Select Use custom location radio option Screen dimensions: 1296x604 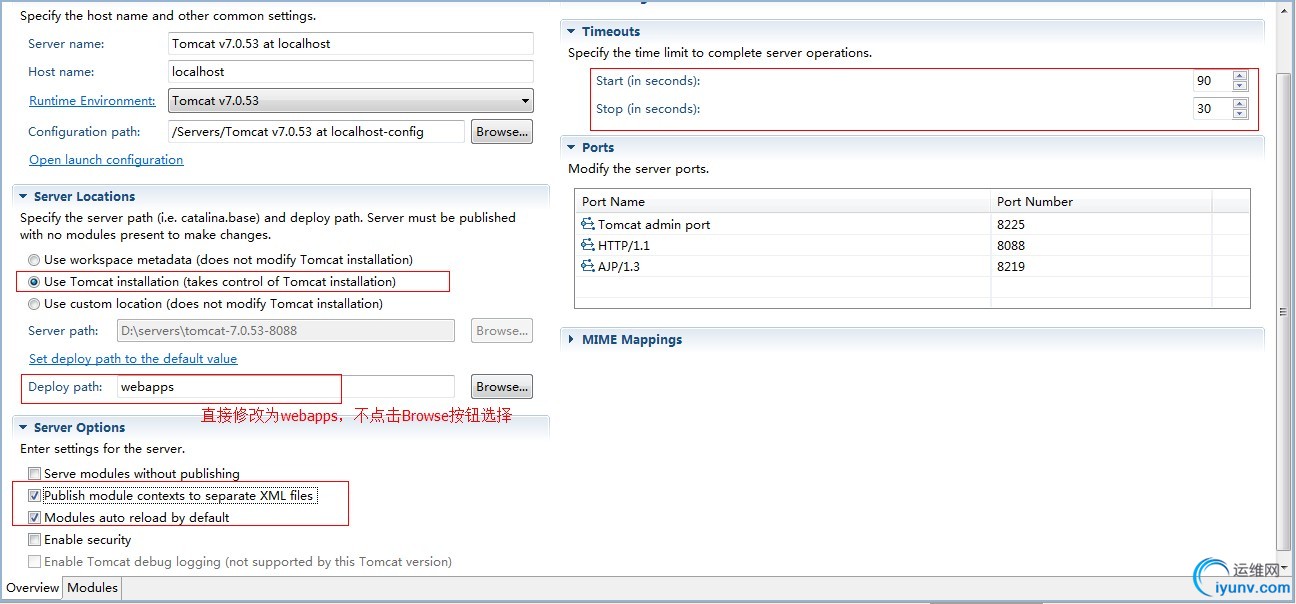tap(34, 304)
